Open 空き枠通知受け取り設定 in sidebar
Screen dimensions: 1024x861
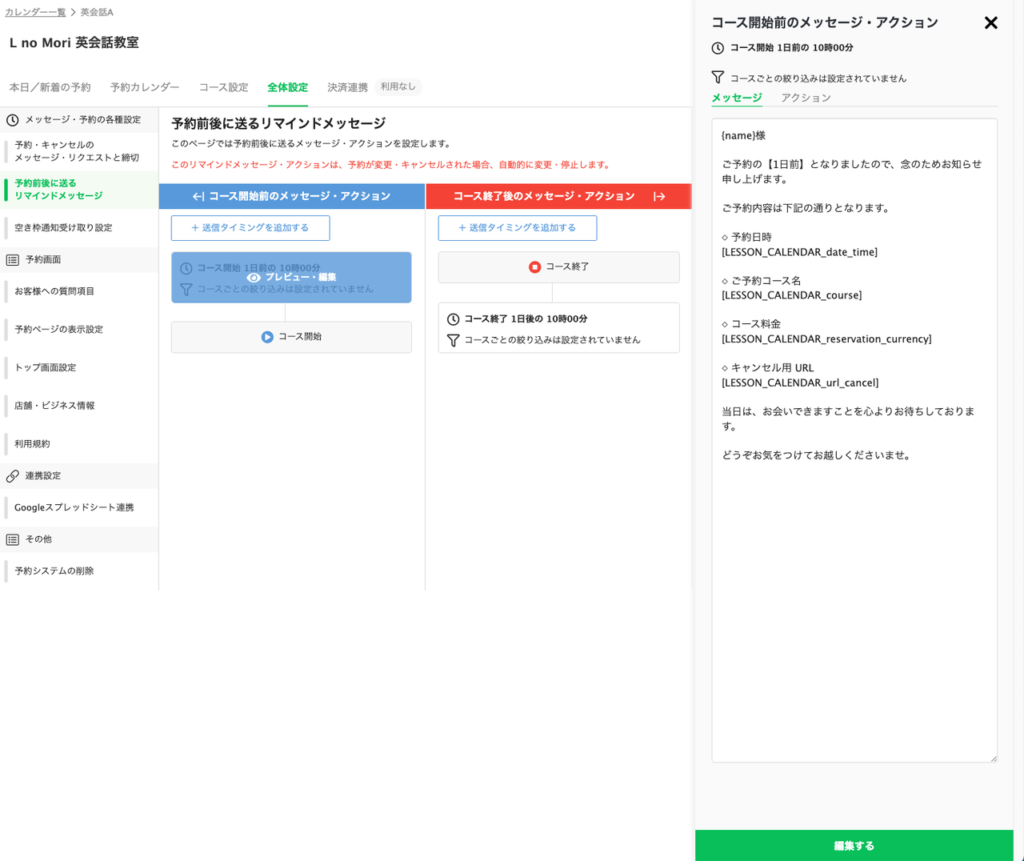tap(63, 228)
